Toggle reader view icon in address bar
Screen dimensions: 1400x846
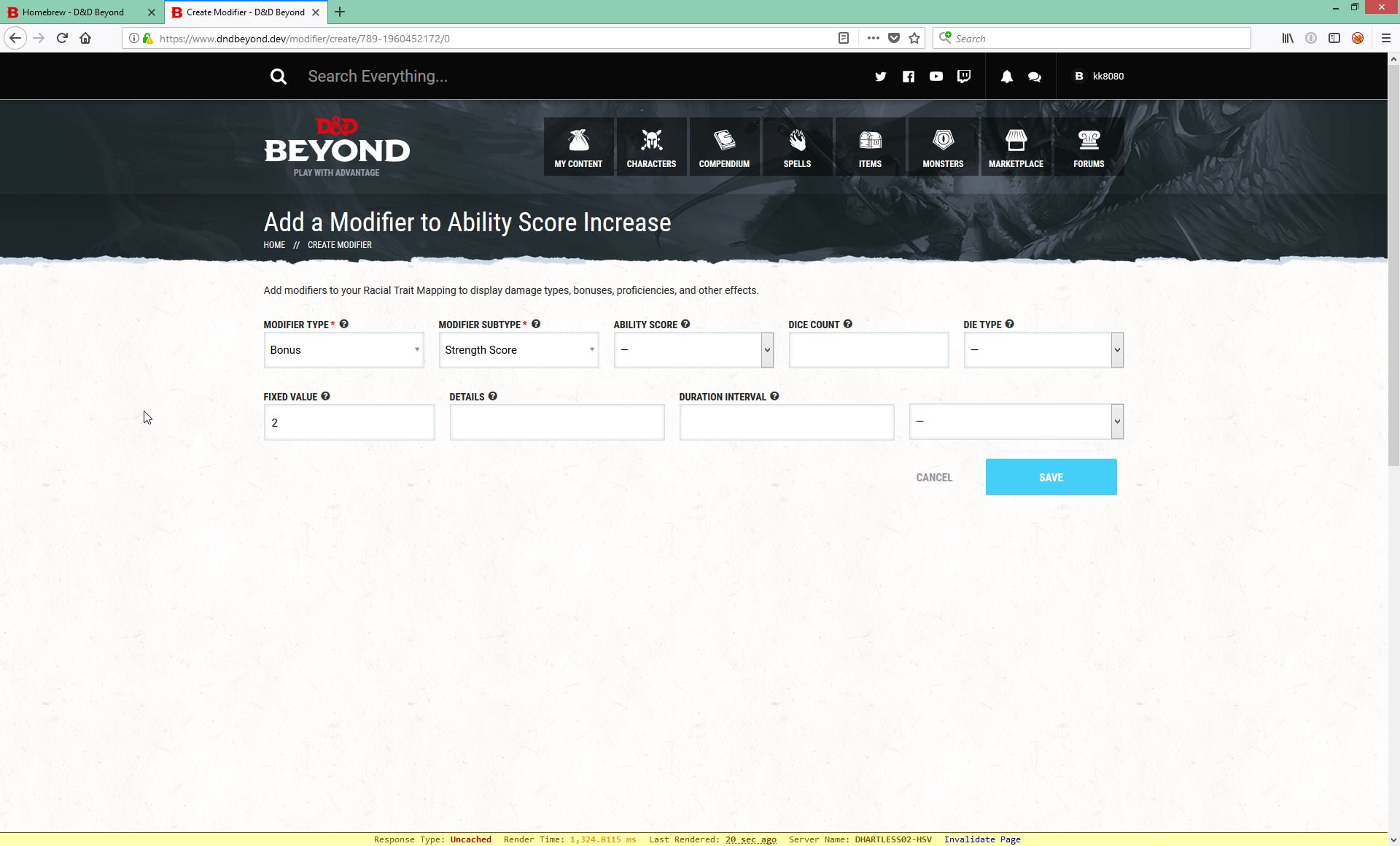pos(844,38)
